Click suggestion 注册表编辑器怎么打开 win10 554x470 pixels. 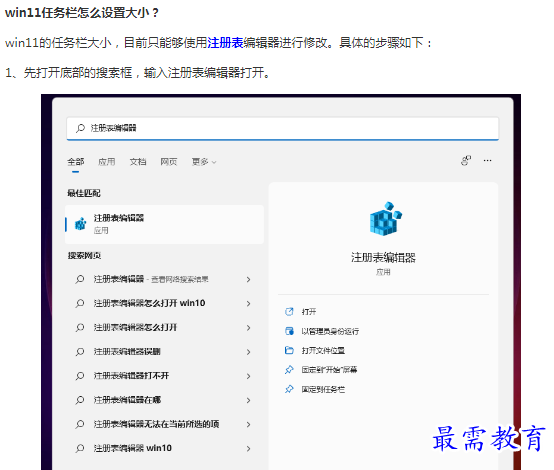[149, 303]
